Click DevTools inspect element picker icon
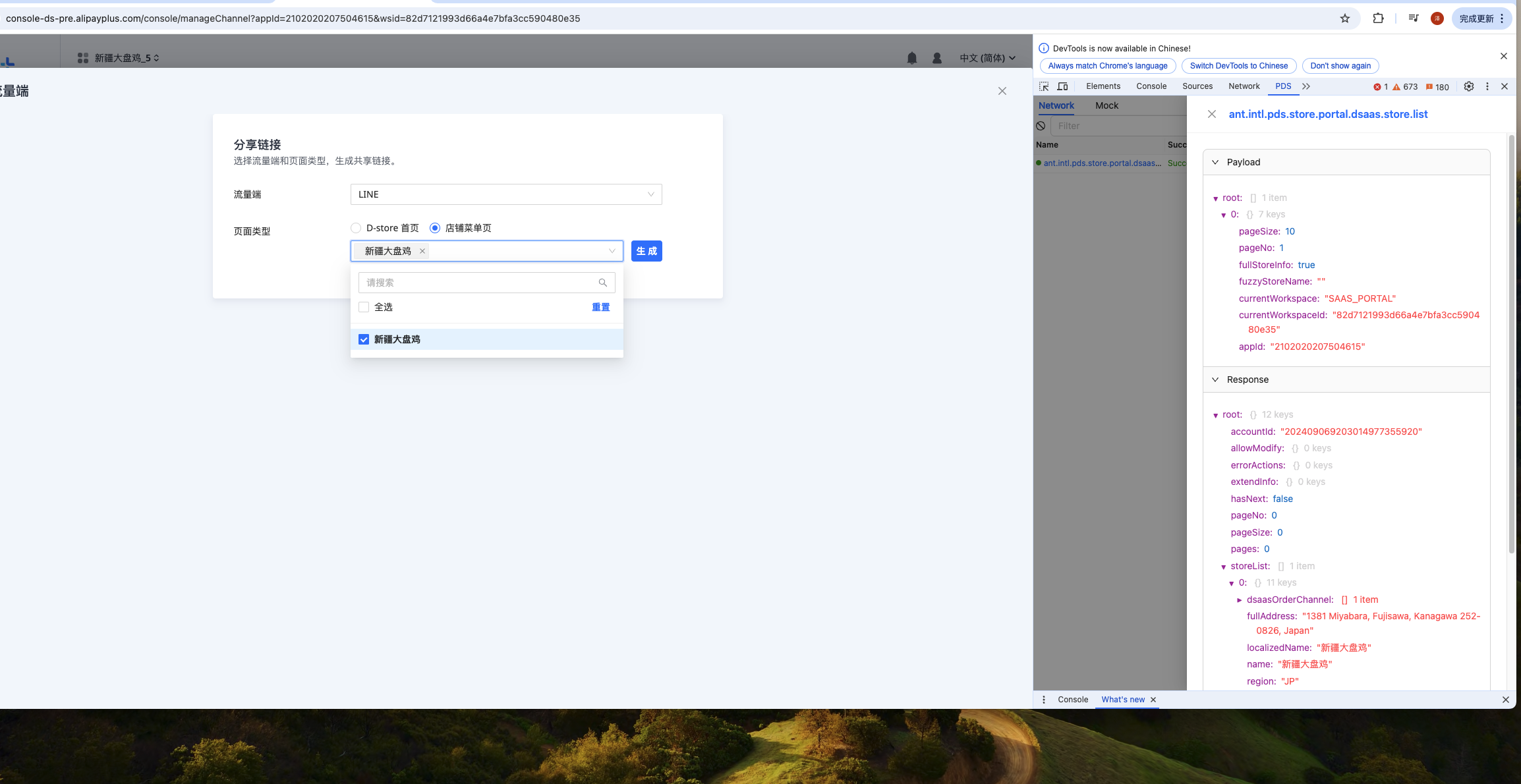The height and width of the screenshot is (784, 1521). (x=1044, y=86)
